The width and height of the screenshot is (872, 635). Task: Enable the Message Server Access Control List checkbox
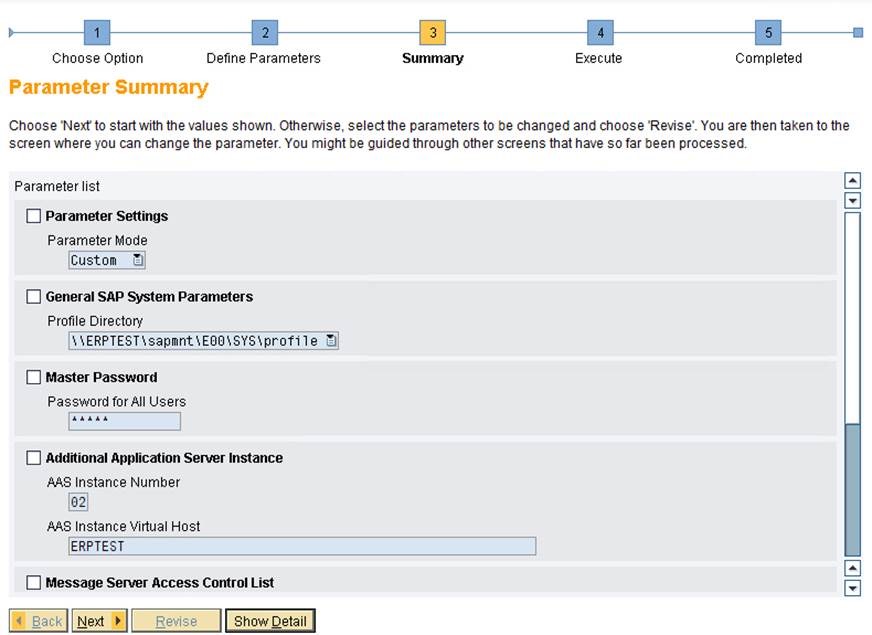(33, 582)
